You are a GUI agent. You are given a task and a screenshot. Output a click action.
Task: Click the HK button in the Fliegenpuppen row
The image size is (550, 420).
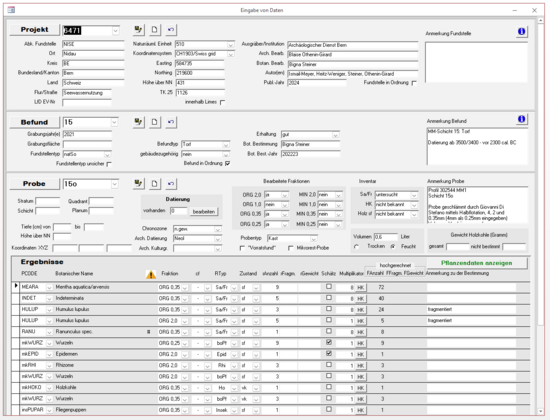point(361,410)
